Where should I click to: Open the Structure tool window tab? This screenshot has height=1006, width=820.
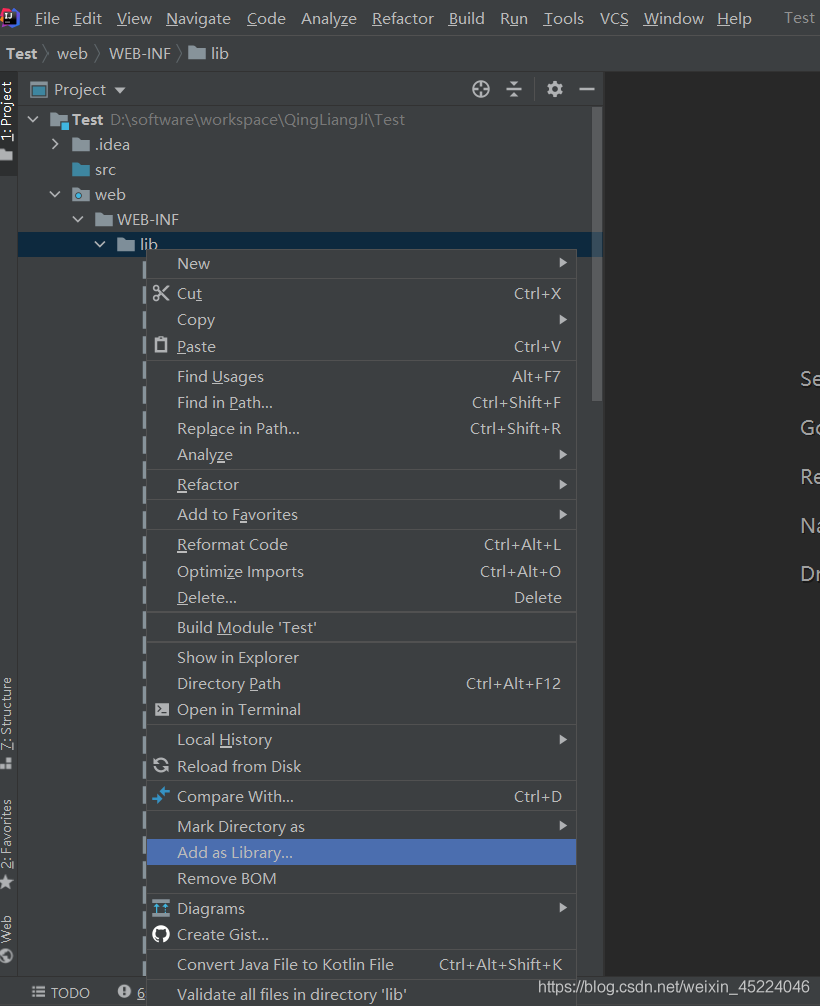pos(7,713)
